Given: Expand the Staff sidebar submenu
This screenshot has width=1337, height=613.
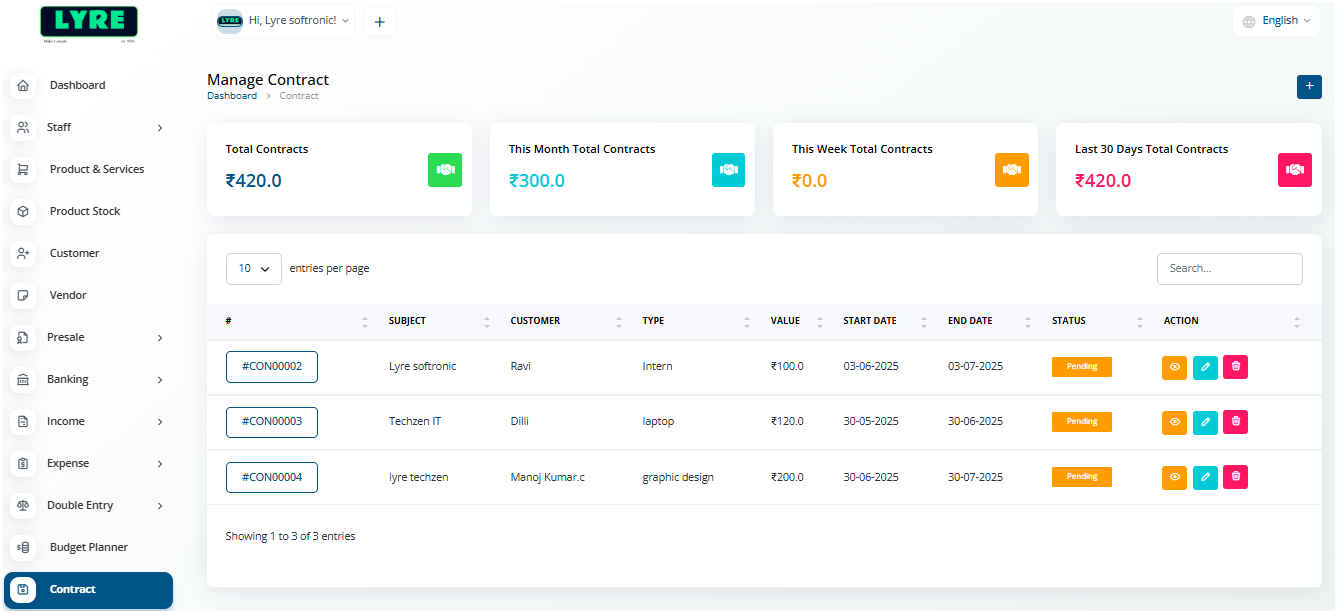Looking at the screenshot, I should tap(90, 128).
